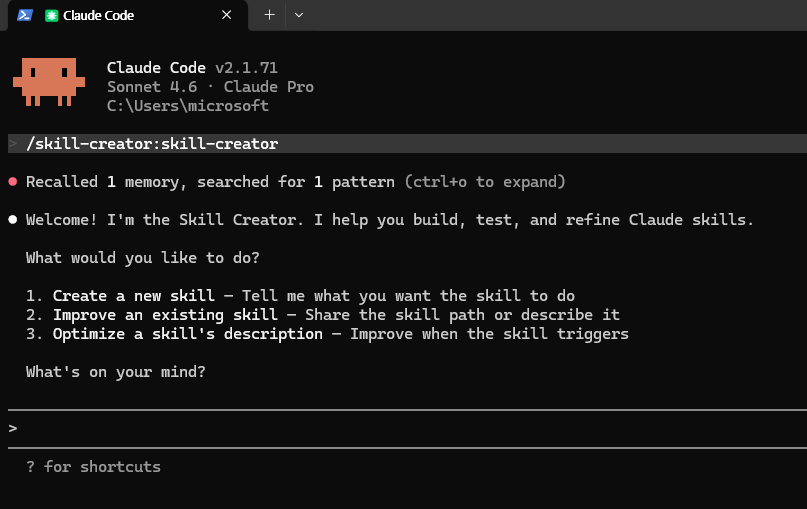Click the white bullet beside the Welcome message

(x=13, y=220)
